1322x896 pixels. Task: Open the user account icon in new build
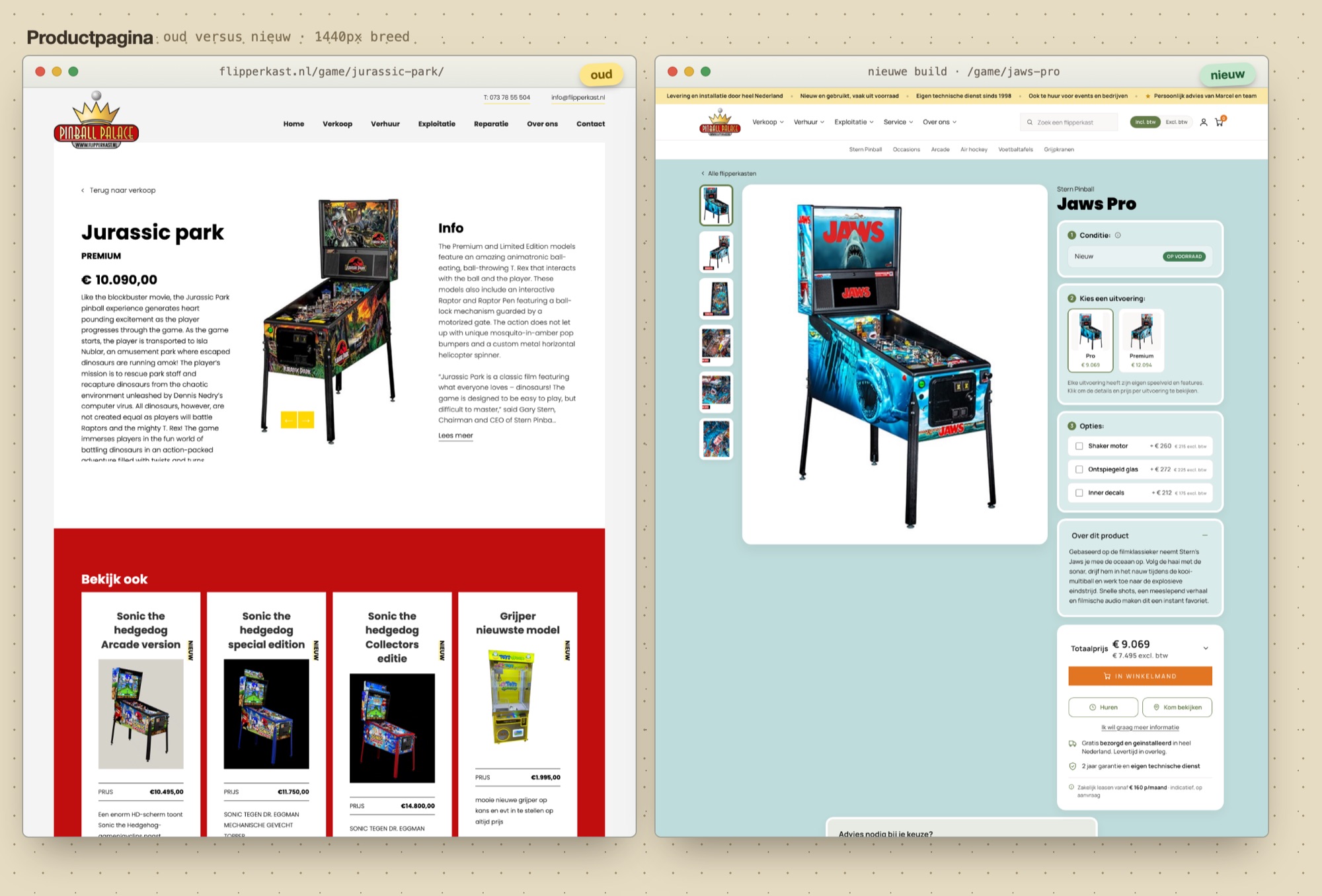click(1204, 122)
